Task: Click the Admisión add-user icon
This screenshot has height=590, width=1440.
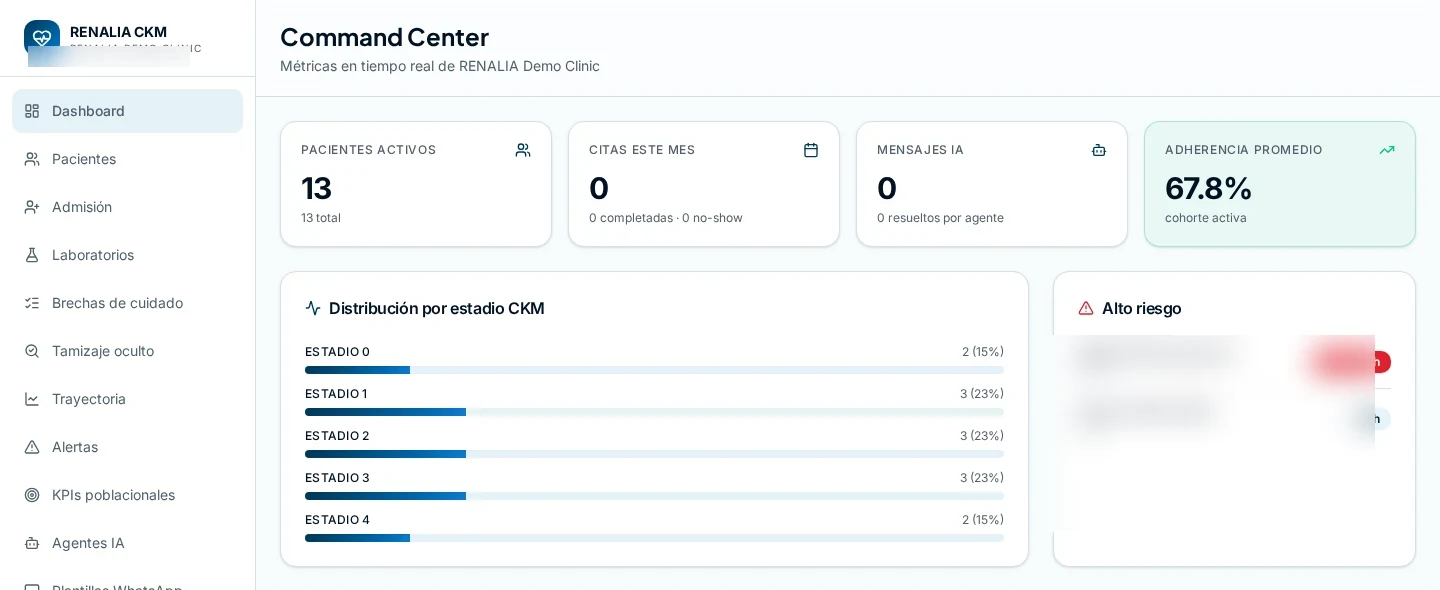Action: (32, 207)
